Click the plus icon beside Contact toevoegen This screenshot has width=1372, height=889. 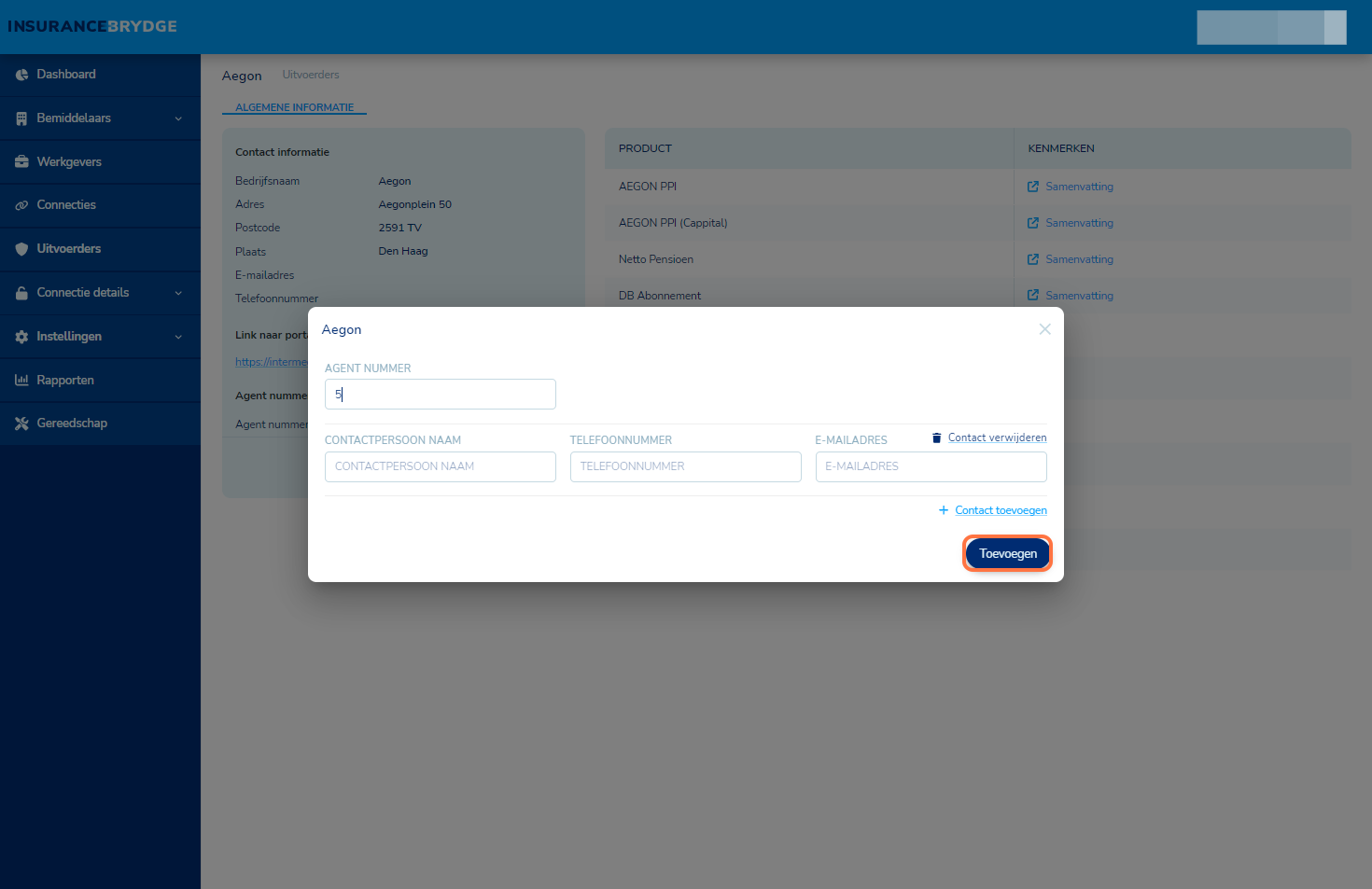944,510
